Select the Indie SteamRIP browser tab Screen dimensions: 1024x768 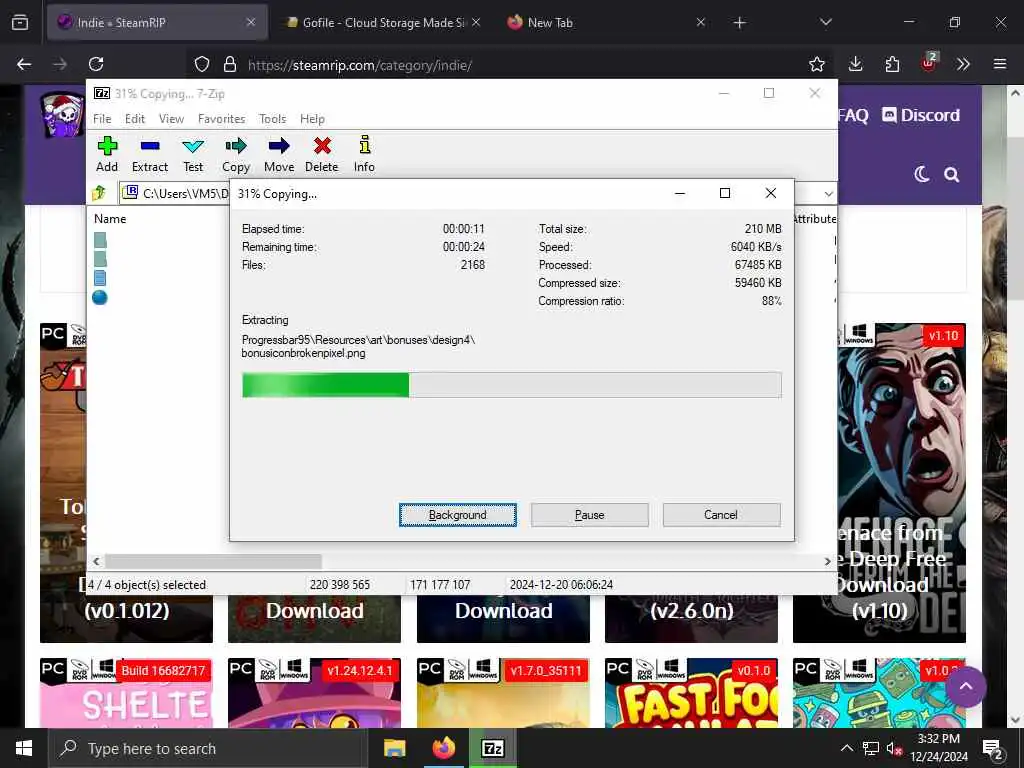(x=157, y=22)
